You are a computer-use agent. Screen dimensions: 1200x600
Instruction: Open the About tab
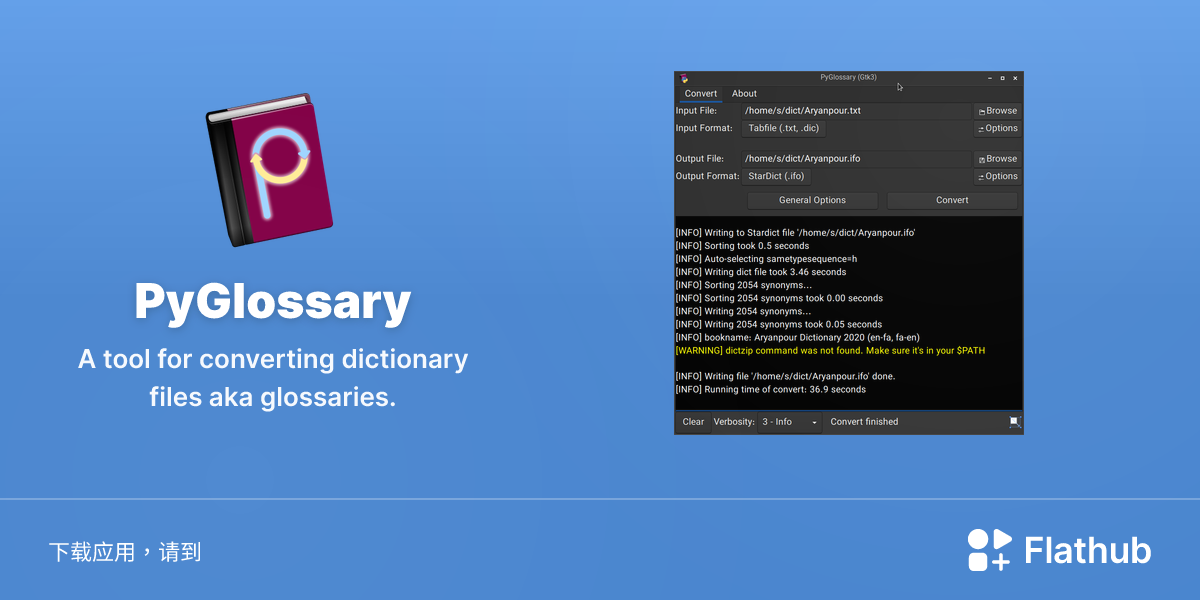(x=744, y=94)
